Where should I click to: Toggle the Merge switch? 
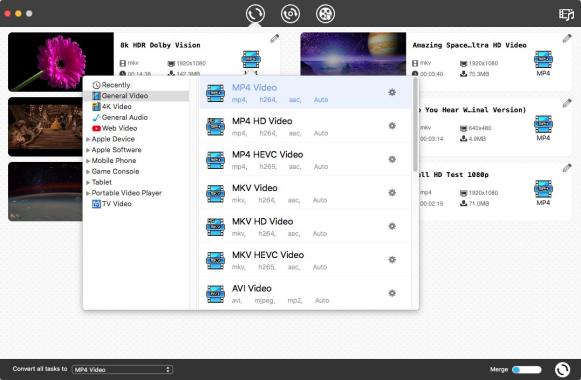(x=527, y=369)
